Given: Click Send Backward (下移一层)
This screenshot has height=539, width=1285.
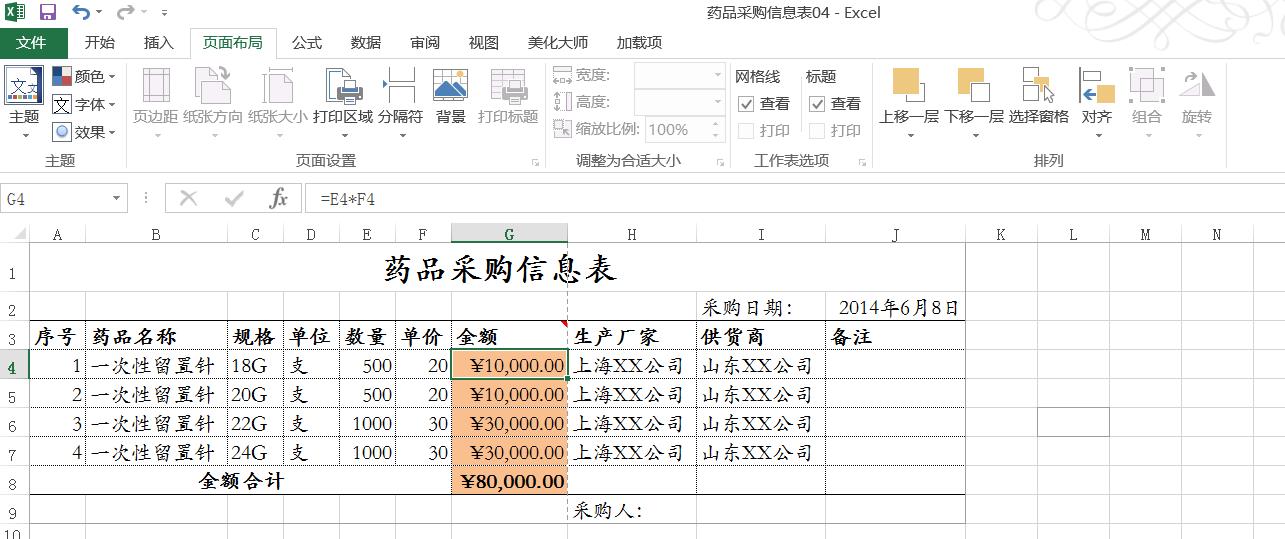Looking at the screenshot, I should click(x=974, y=104).
